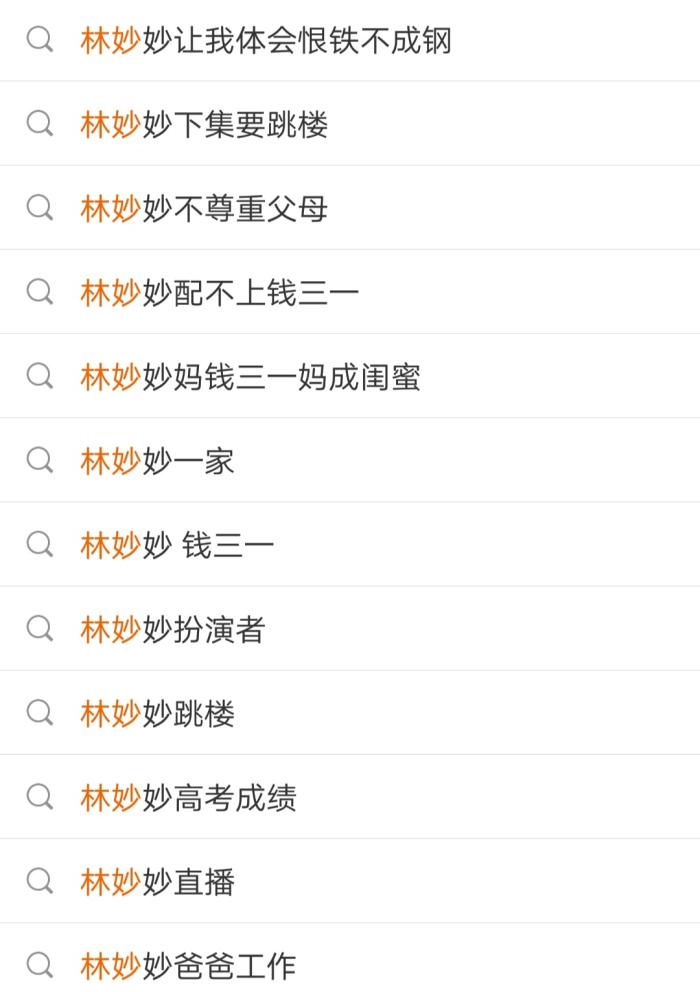Viewport: 700px width, 992px height.
Task: Click search icon beside 林妙妙扮演者
Action: (40, 628)
